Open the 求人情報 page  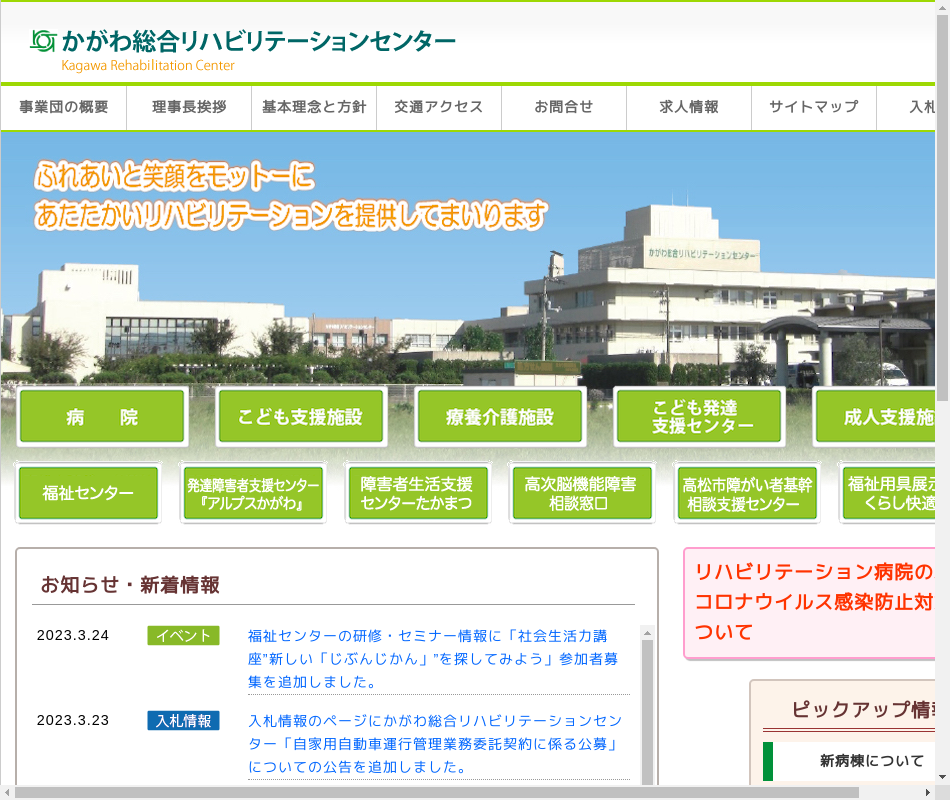click(x=689, y=107)
